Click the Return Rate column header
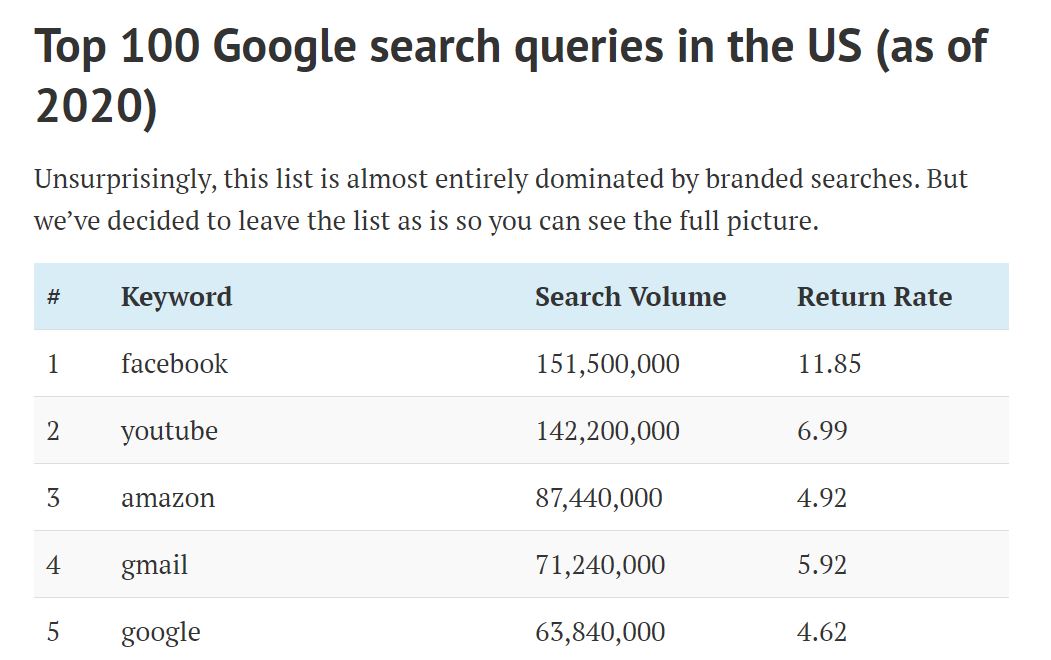 pos(874,297)
